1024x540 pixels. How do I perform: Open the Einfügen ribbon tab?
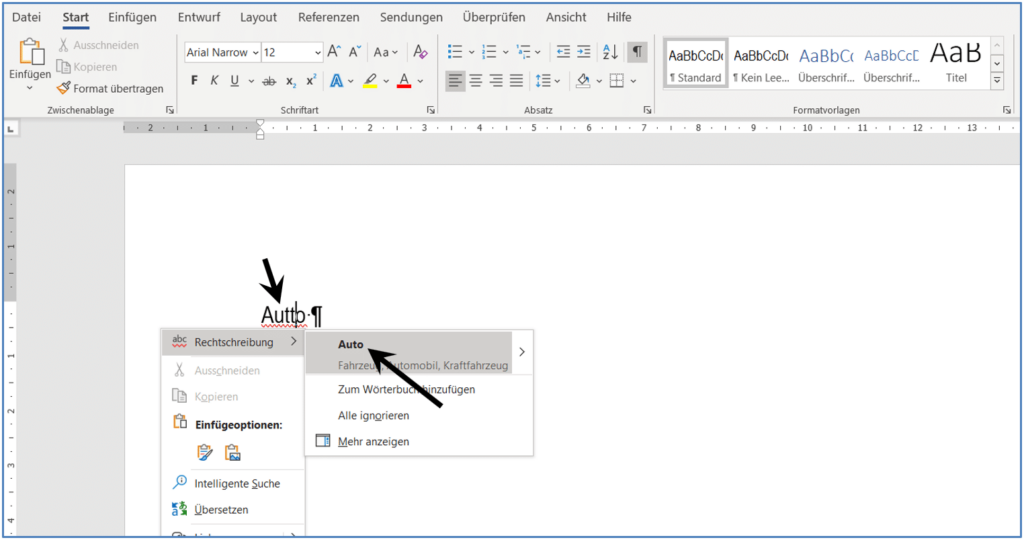coord(132,17)
